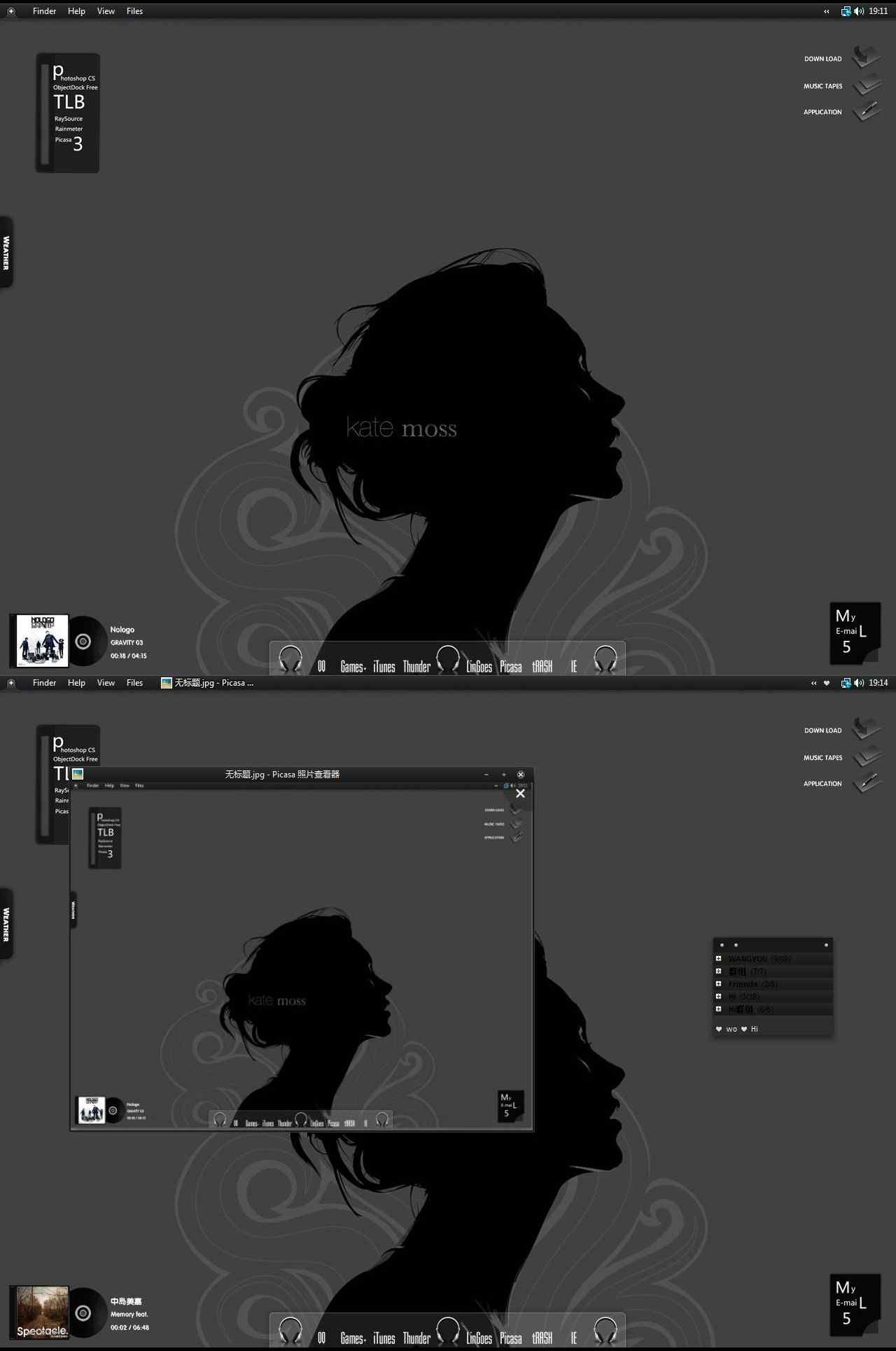
Task: Open Files menu on the 19:11 taskbar
Action: point(134,11)
